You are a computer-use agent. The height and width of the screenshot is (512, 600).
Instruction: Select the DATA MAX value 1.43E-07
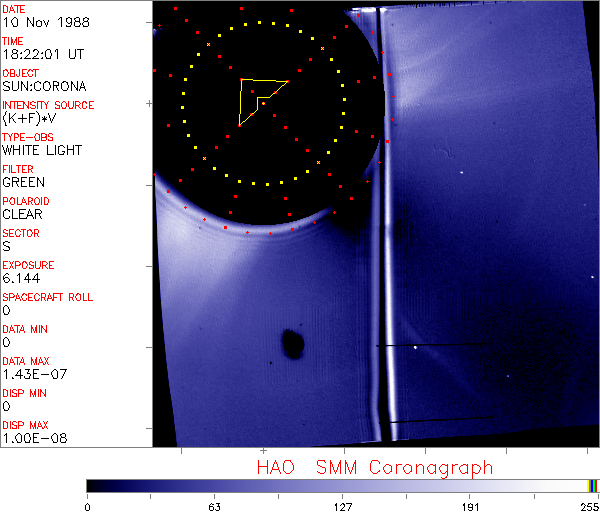pos(33,374)
